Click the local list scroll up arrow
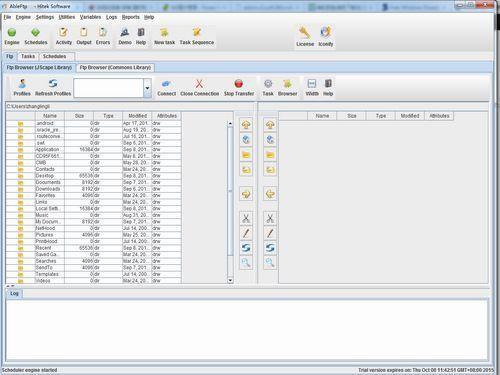This screenshot has height=375, width=500. tap(230, 123)
